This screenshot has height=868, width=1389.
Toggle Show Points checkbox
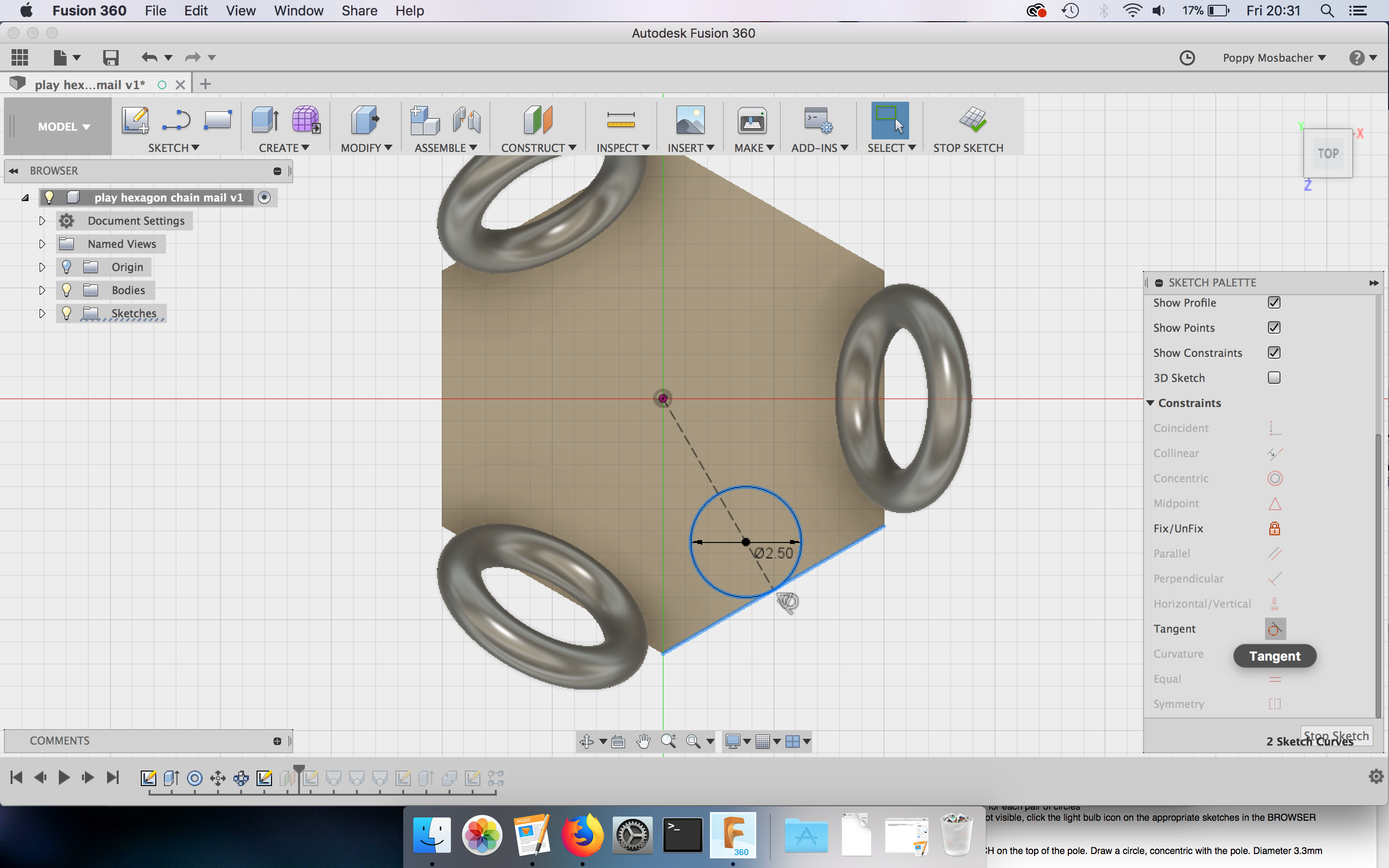(x=1275, y=327)
